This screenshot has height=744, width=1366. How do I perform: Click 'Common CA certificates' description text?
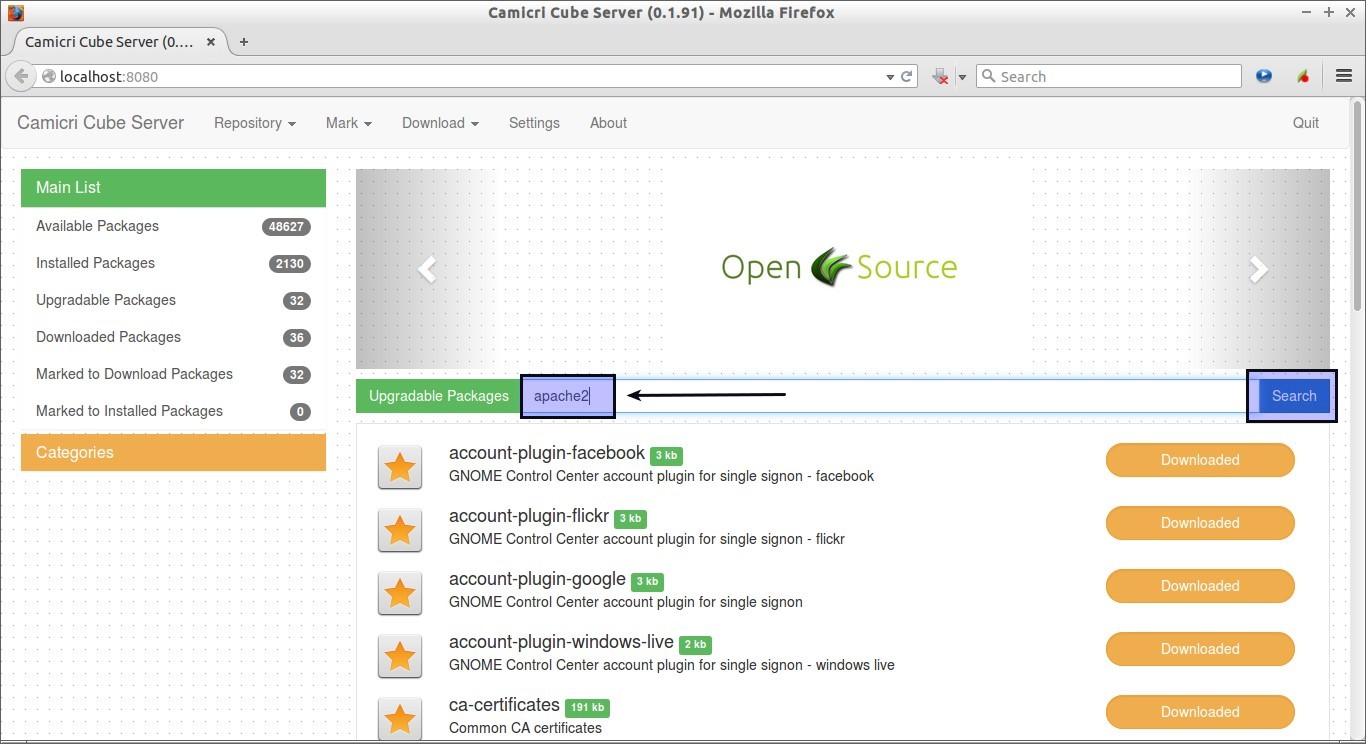[x=525, y=728]
